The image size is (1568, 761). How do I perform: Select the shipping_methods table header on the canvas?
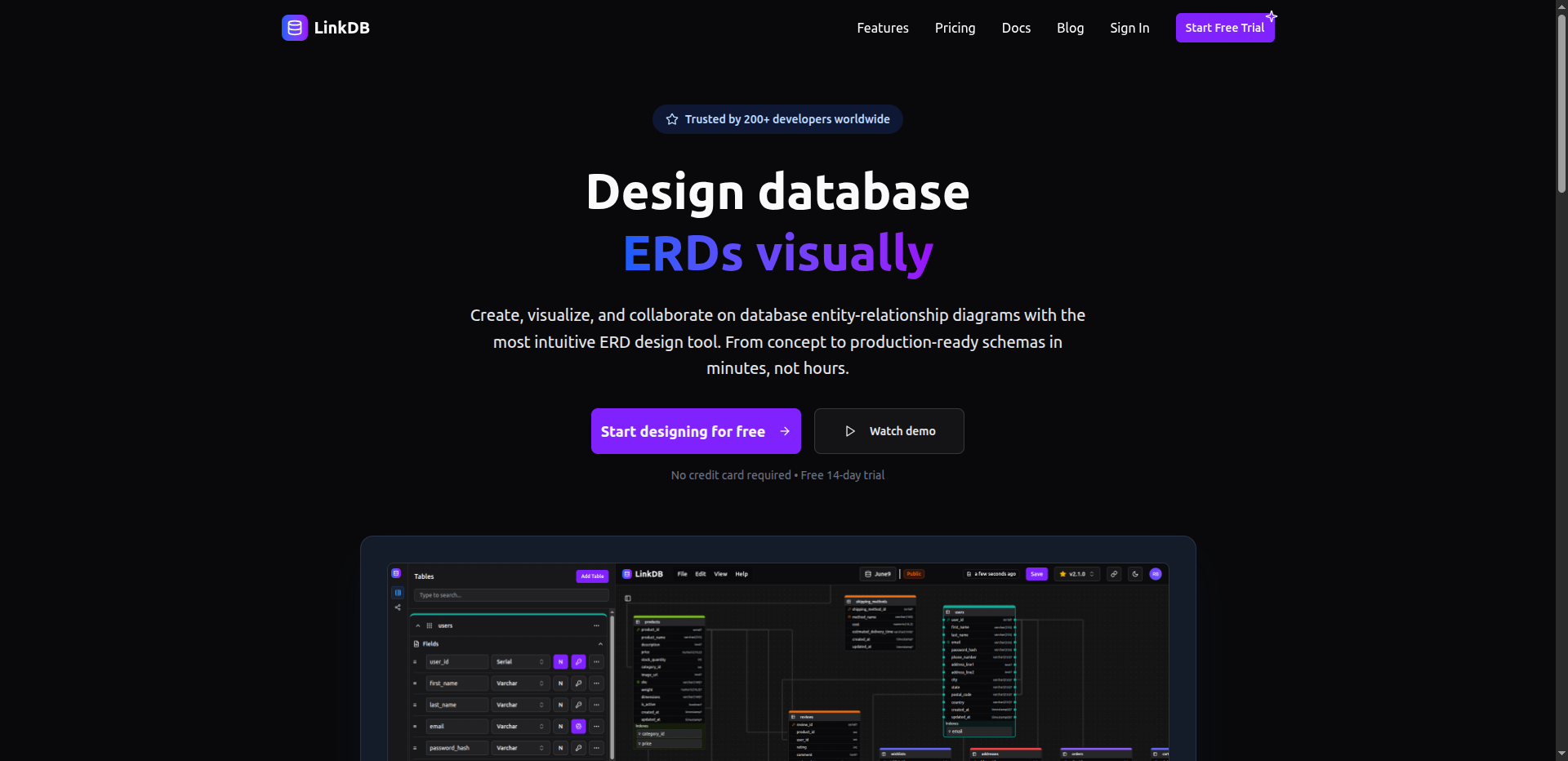tap(880, 601)
